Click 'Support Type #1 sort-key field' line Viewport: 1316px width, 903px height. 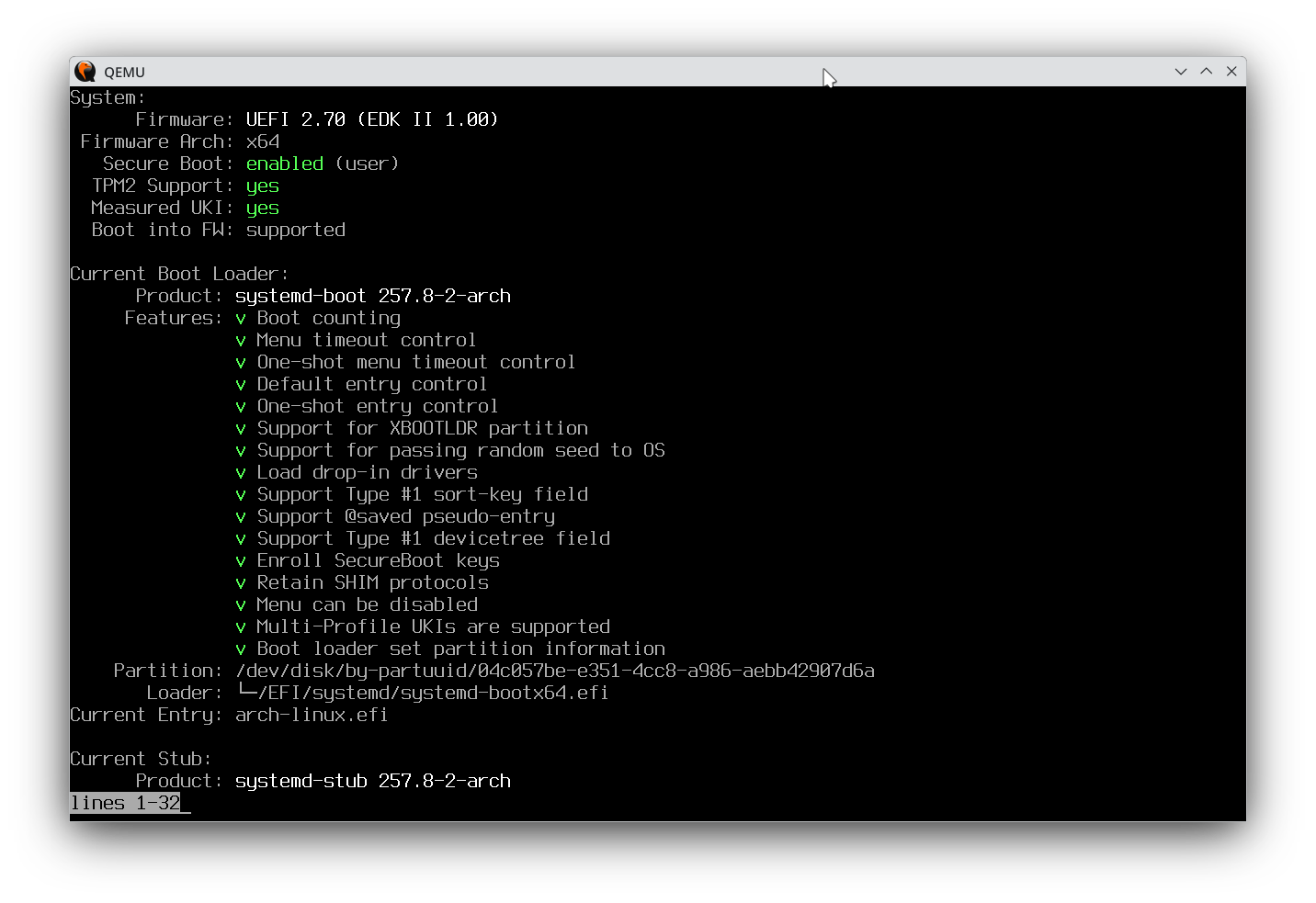coord(412,494)
